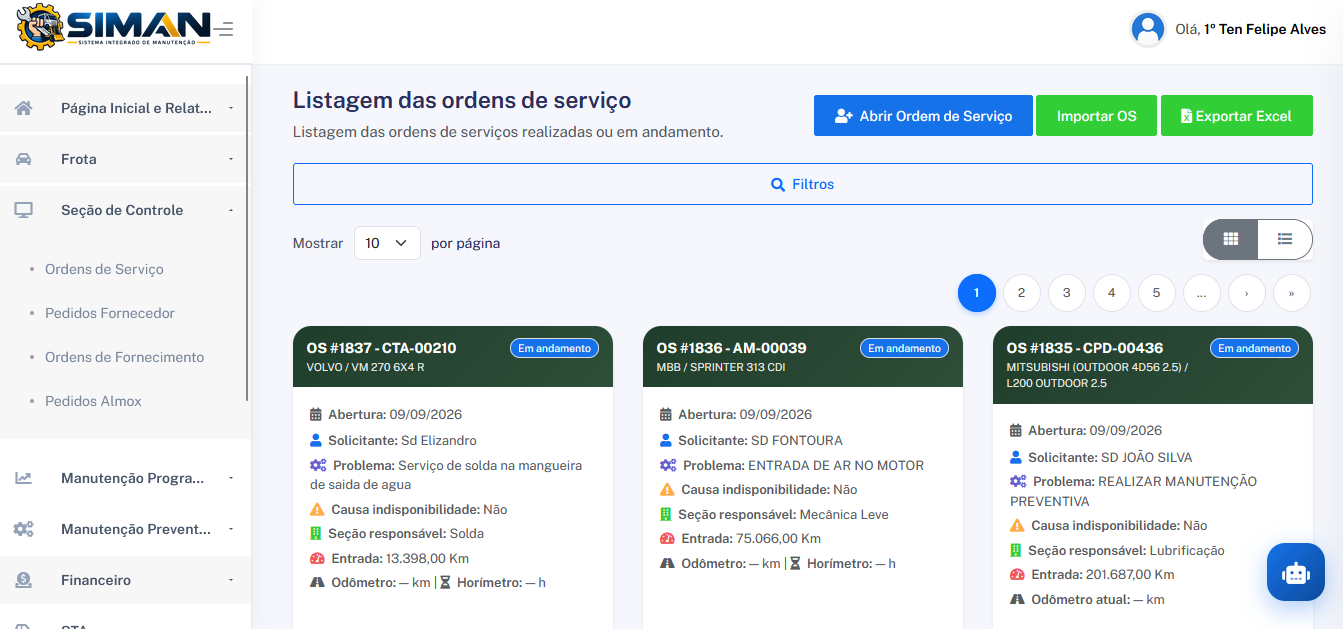Expand the Manutenção Preventiva menu

tap(124, 529)
